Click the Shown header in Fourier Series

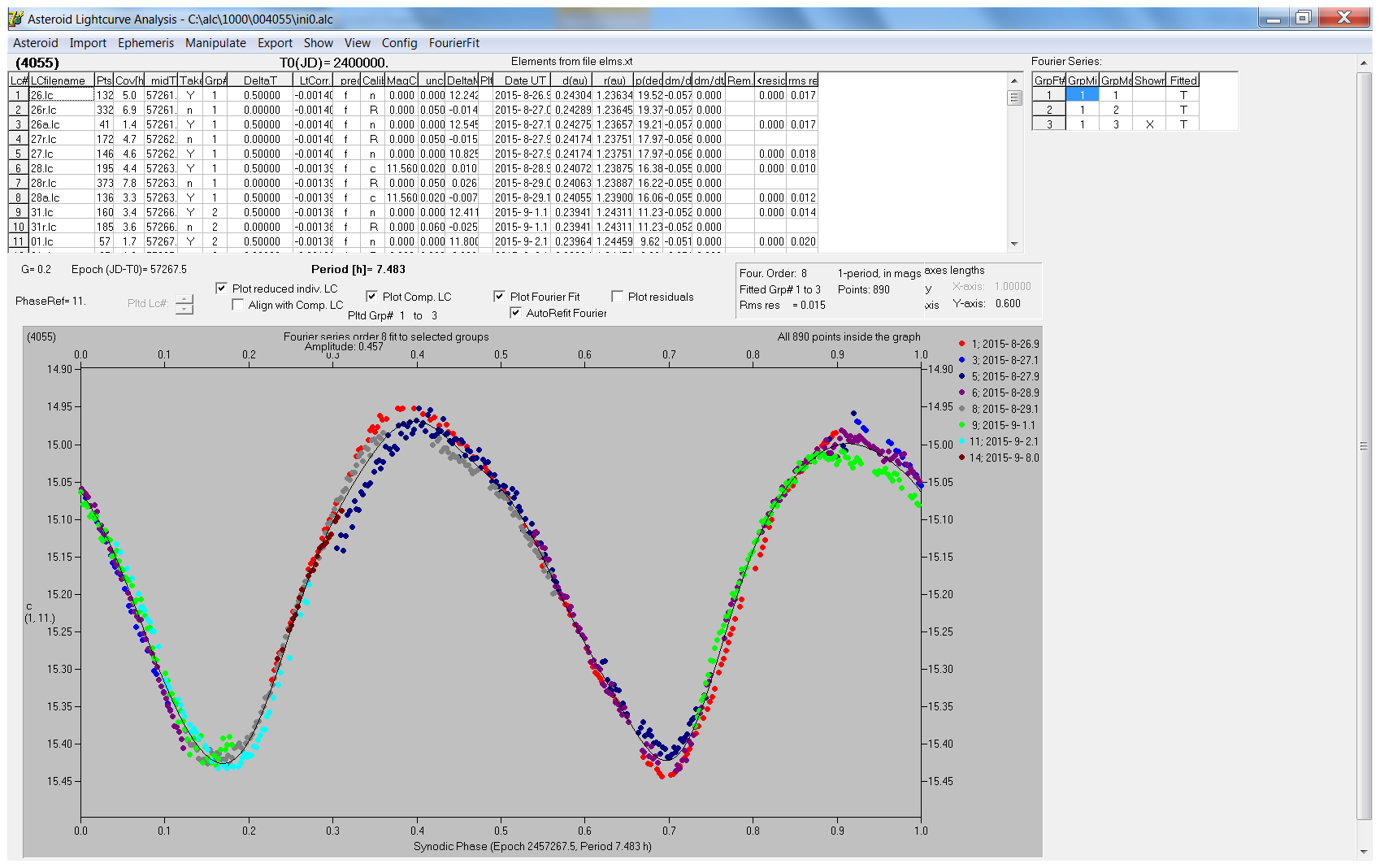pyautogui.click(x=1149, y=80)
